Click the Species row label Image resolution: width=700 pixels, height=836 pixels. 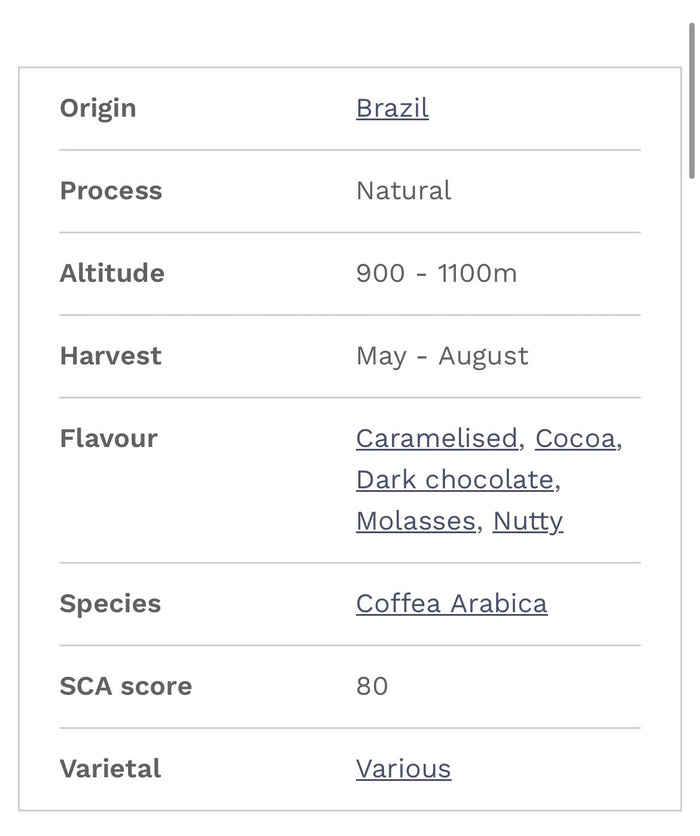110,603
